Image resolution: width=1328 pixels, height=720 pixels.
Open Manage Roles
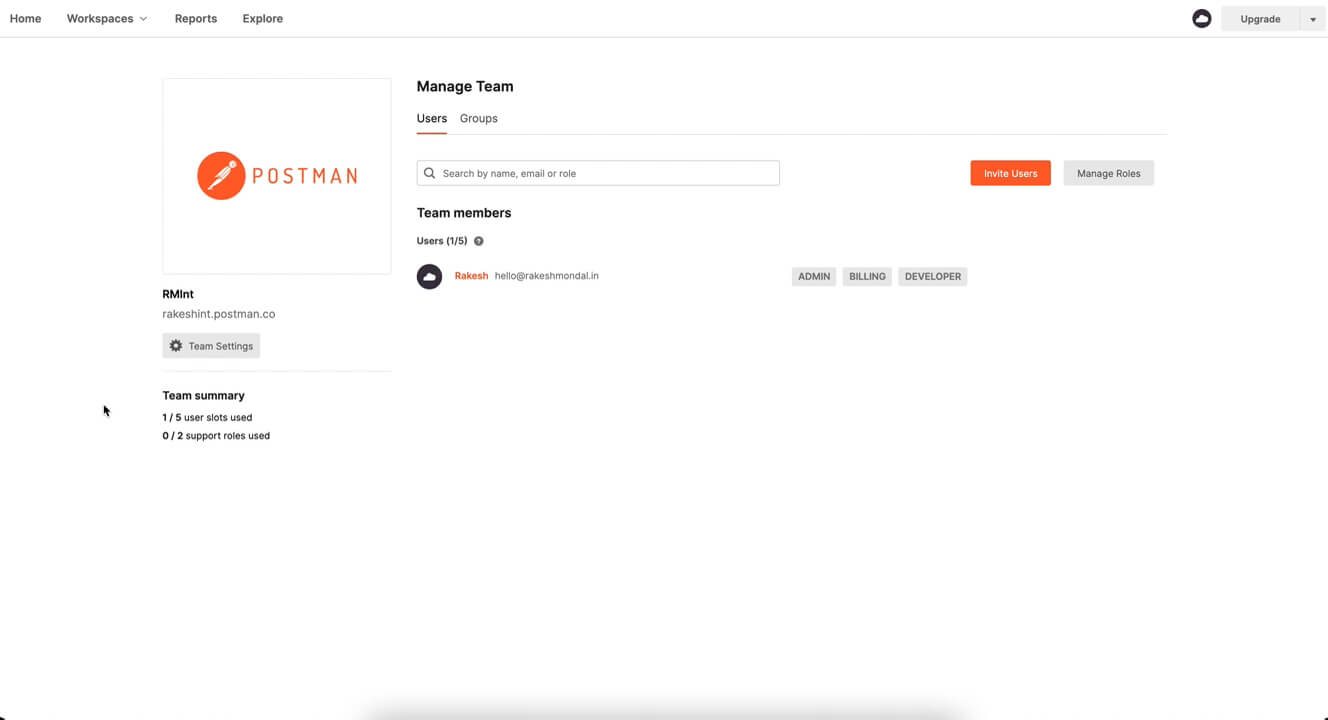[1108, 172]
